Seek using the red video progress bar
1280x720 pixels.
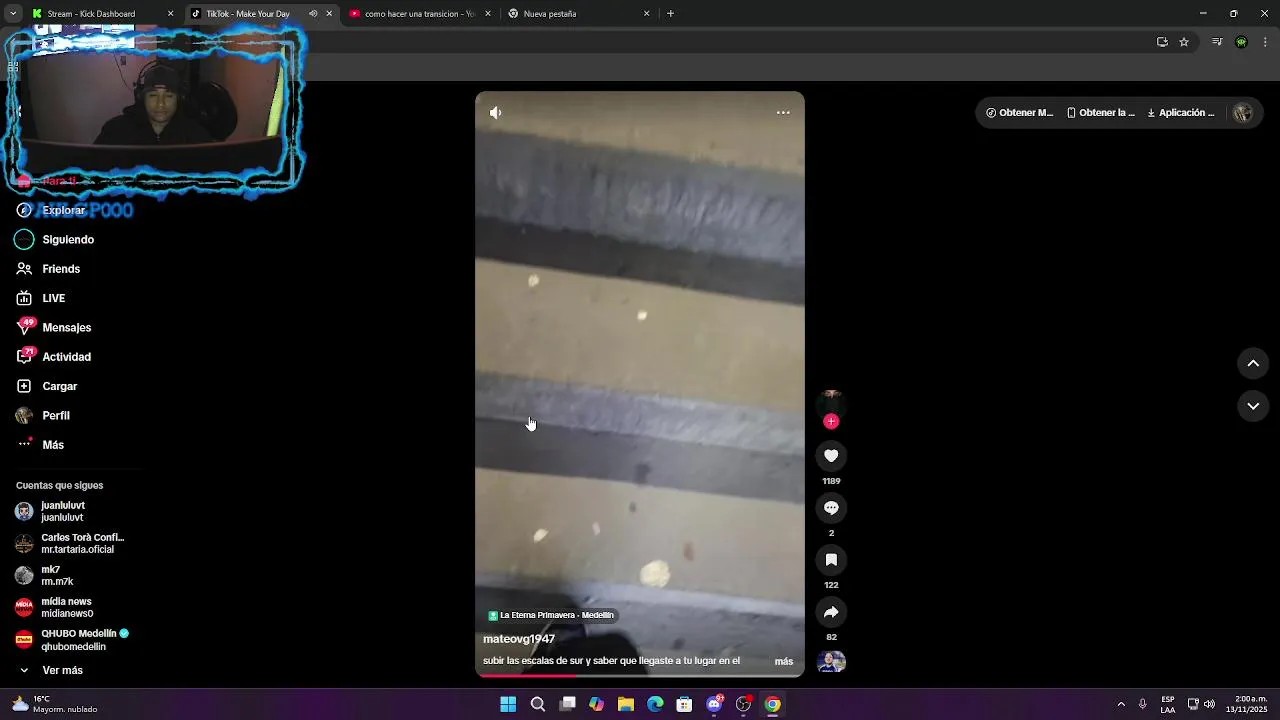click(640, 675)
